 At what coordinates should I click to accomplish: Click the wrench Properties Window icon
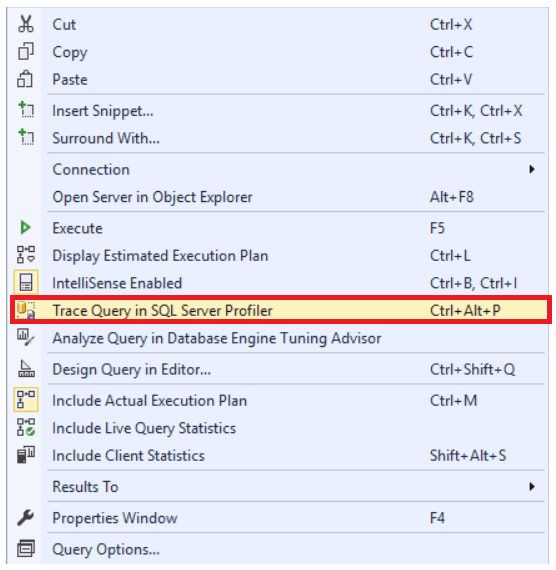[26, 517]
